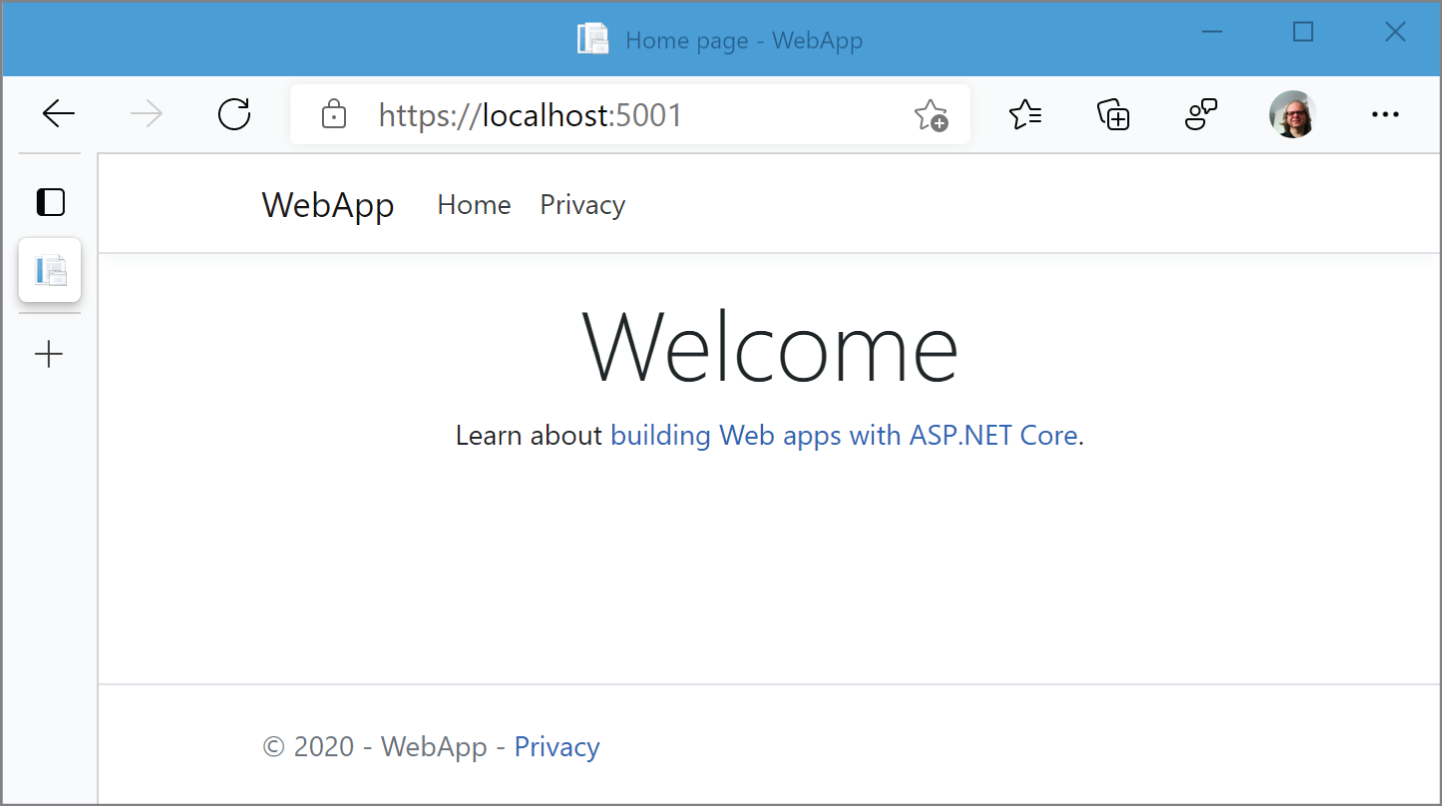The height and width of the screenshot is (806, 1442).
Task: Select the Home navigation item
Action: point(473,204)
